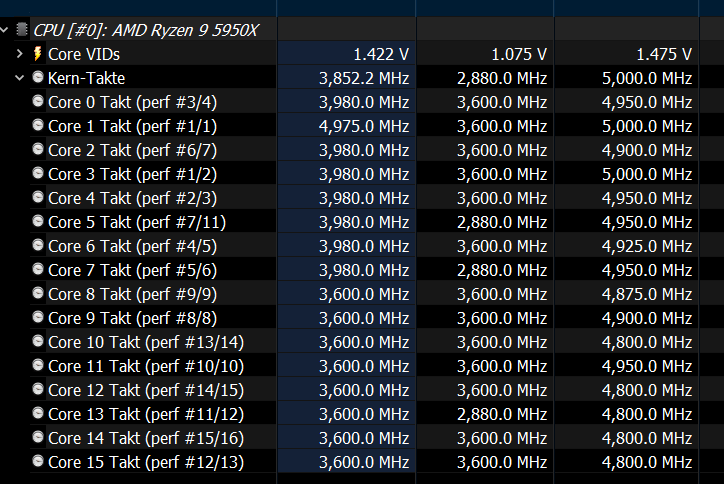Viewport: 724px width, 484px height.
Task: Click the clock icon for Core 7 Takt
Action: pyautogui.click(x=37, y=269)
